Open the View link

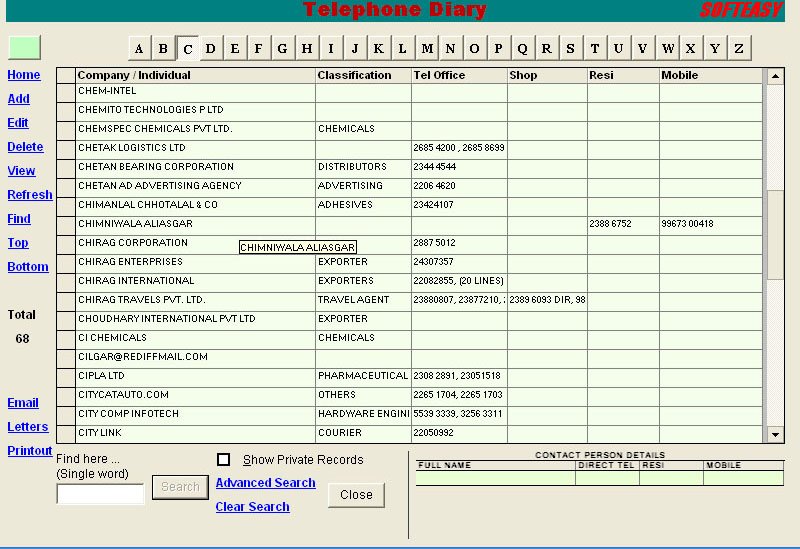point(21,170)
